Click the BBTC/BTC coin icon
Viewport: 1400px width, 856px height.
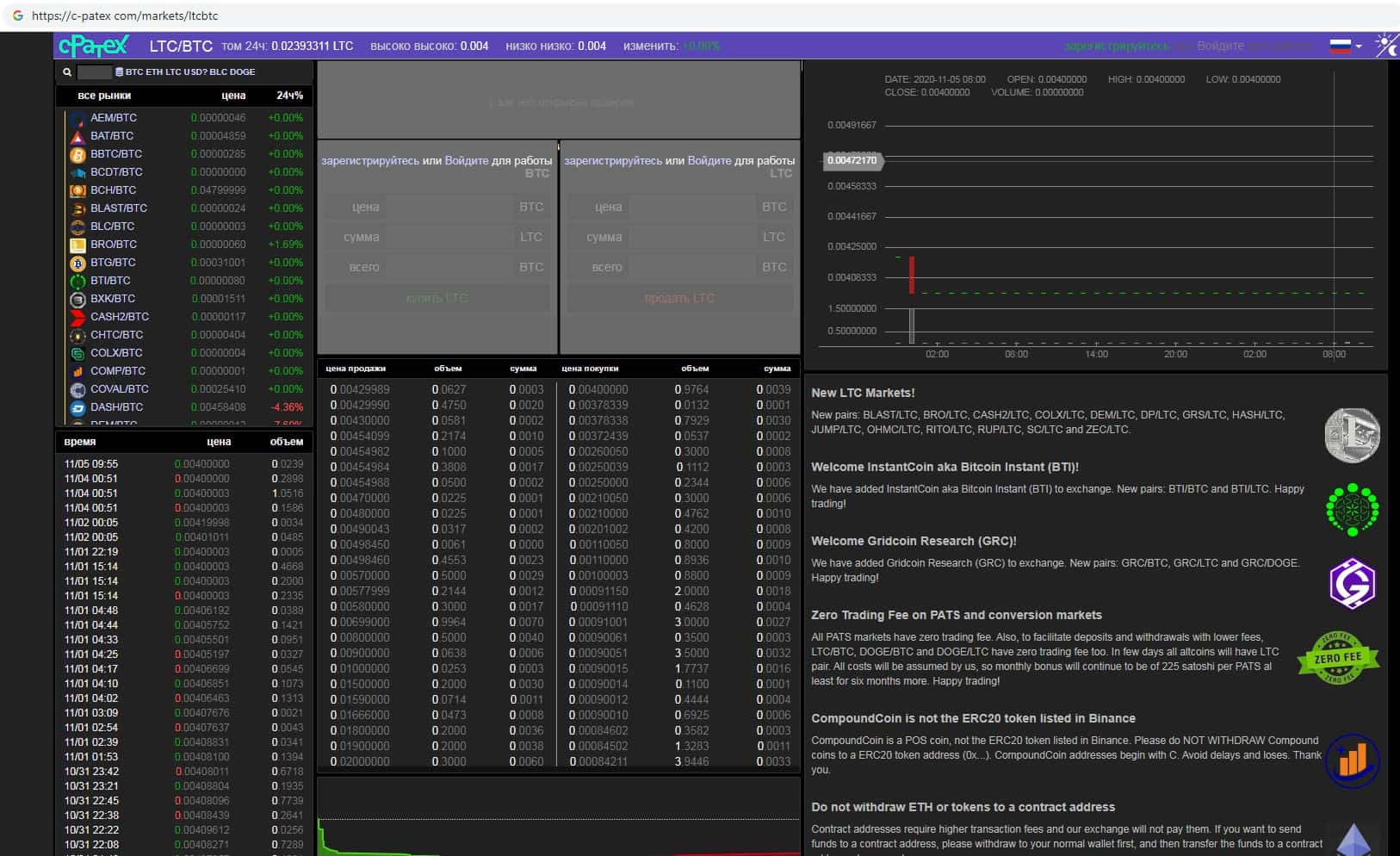[77, 155]
